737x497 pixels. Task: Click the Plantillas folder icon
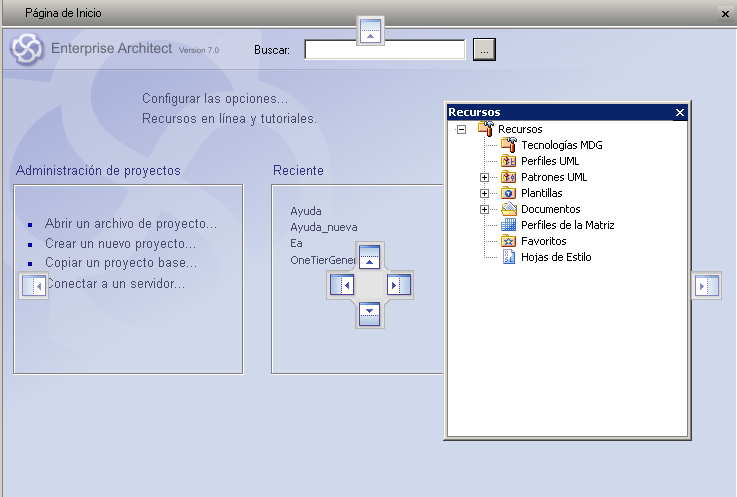[x=509, y=193]
